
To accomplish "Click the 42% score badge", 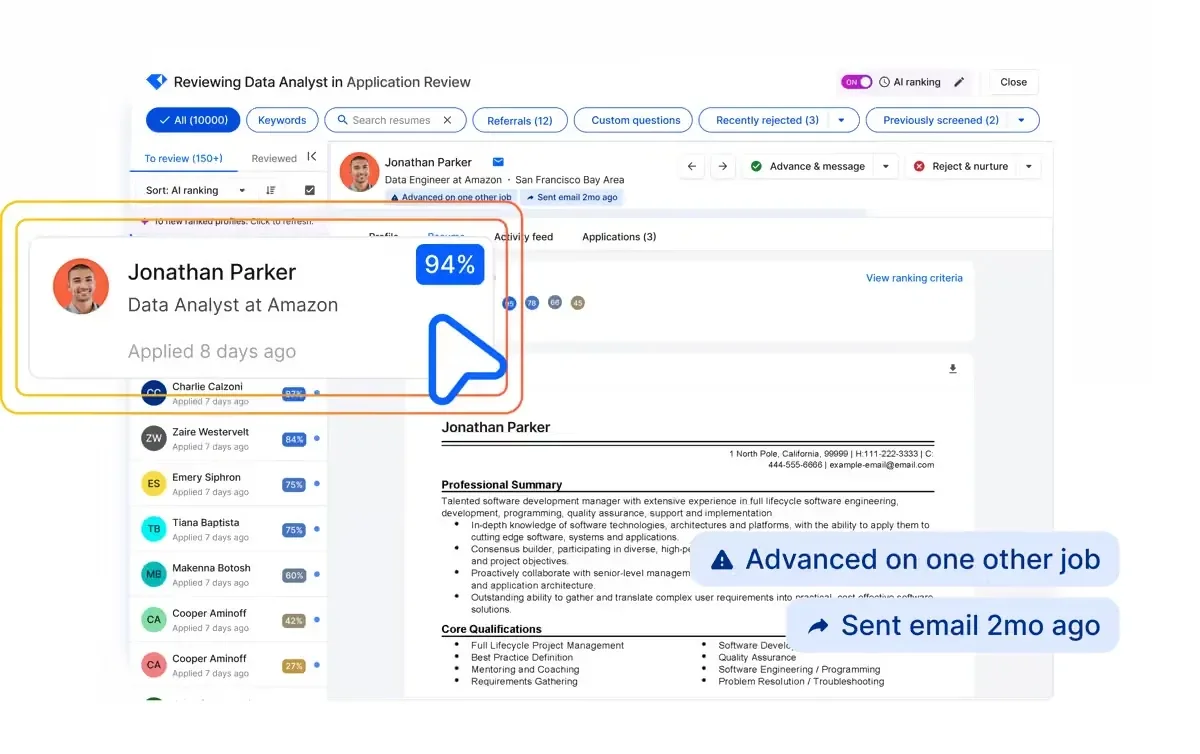I will (294, 620).
